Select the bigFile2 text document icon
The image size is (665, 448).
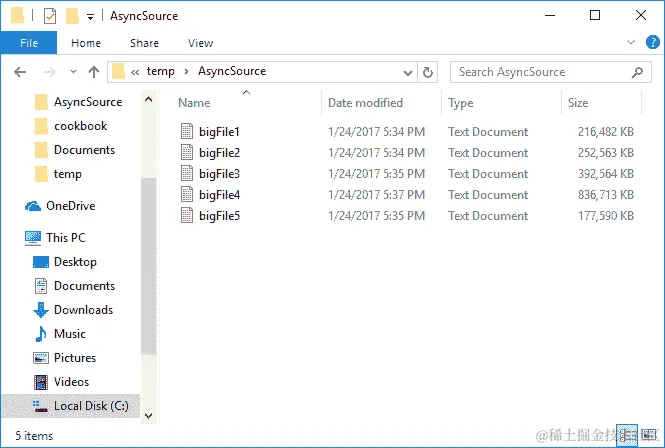point(187,152)
